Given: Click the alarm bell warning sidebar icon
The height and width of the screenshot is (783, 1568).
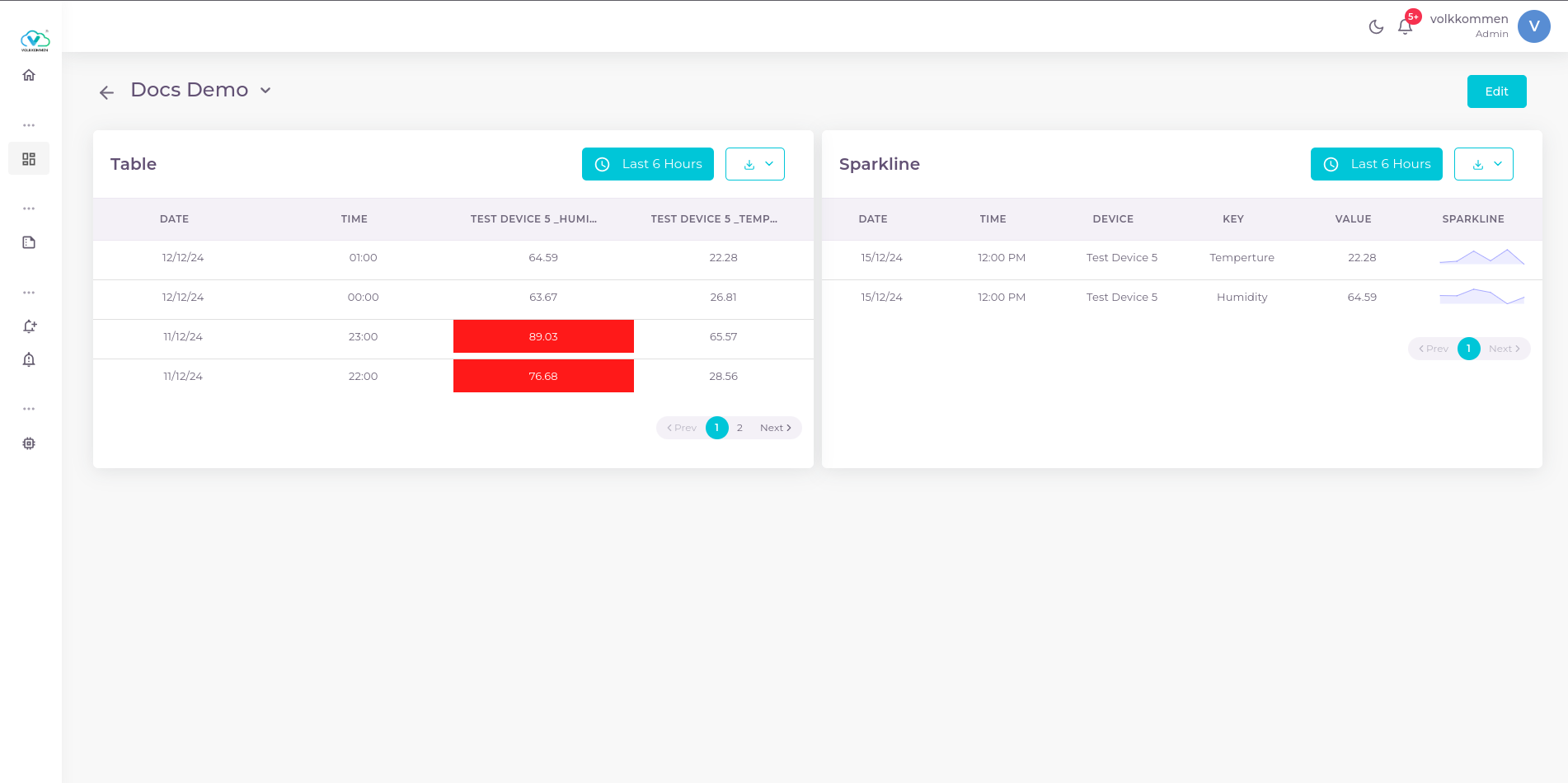Looking at the screenshot, I should click(29, 359).
